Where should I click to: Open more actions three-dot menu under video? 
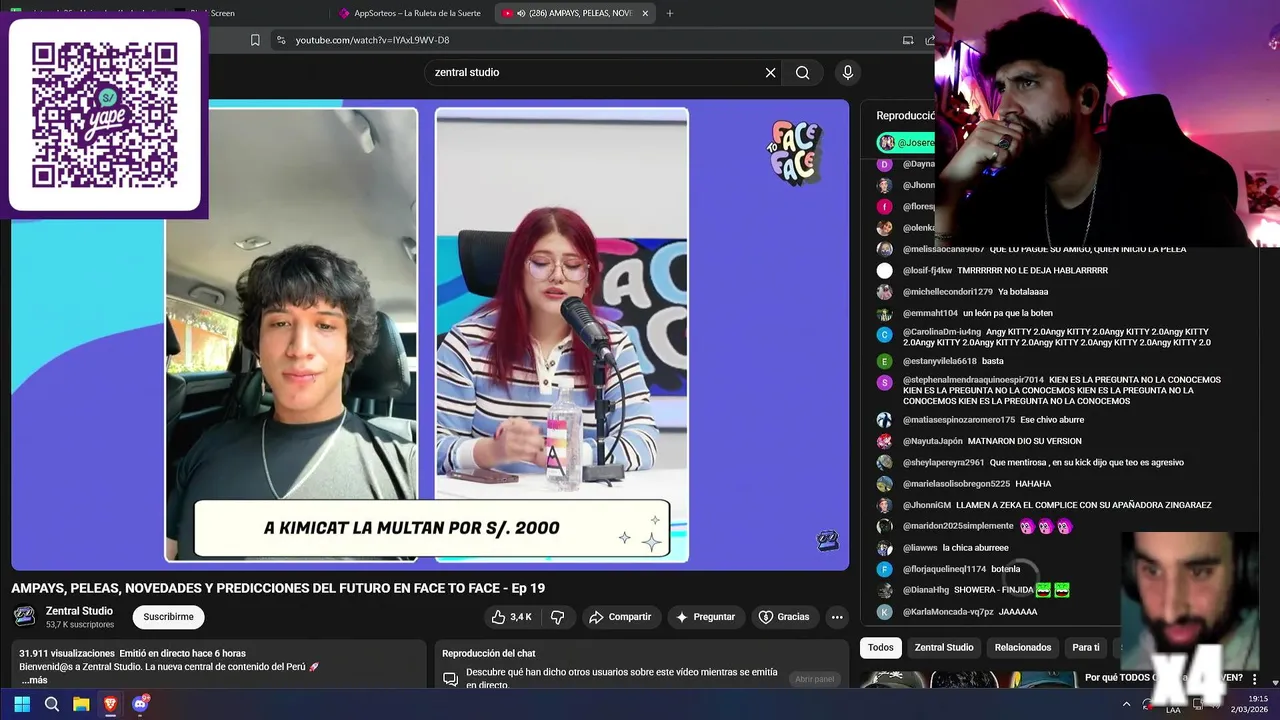(x=837, y=617)
